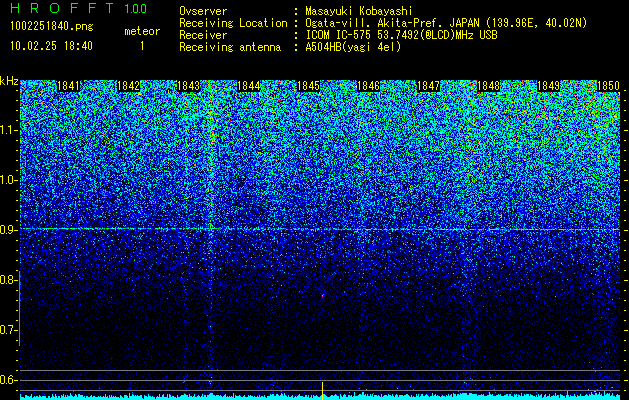Screen dimensions: 629x400
Task: Click the meteor count value 1
Action: [x=142, y=46]
